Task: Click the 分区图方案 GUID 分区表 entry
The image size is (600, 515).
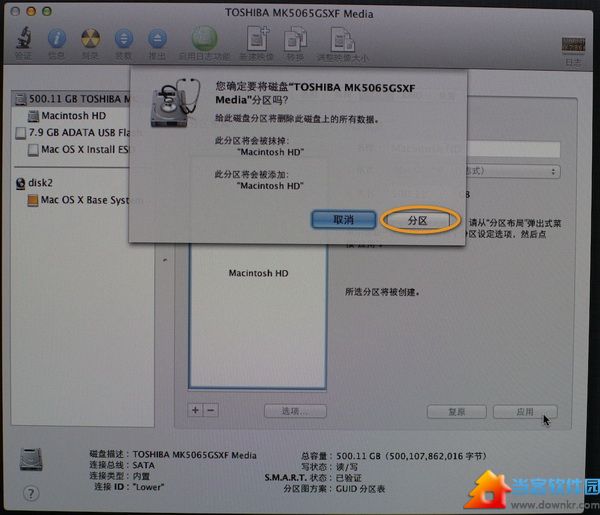Action: point(334,489)
